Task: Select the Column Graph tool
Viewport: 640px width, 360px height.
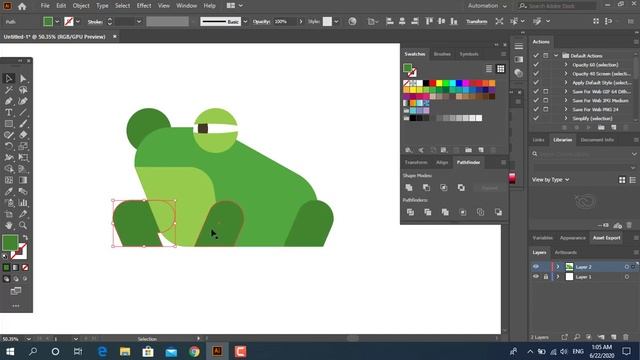Action: pyautogui.click(x=23, y=203)
